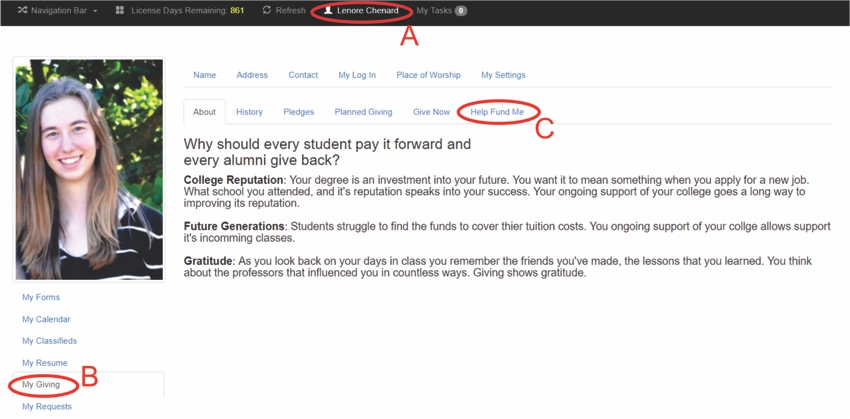Viewport: 850px width, 419px height.
Task: Open the Help Fund Me tab
Action: coord(497,112)
